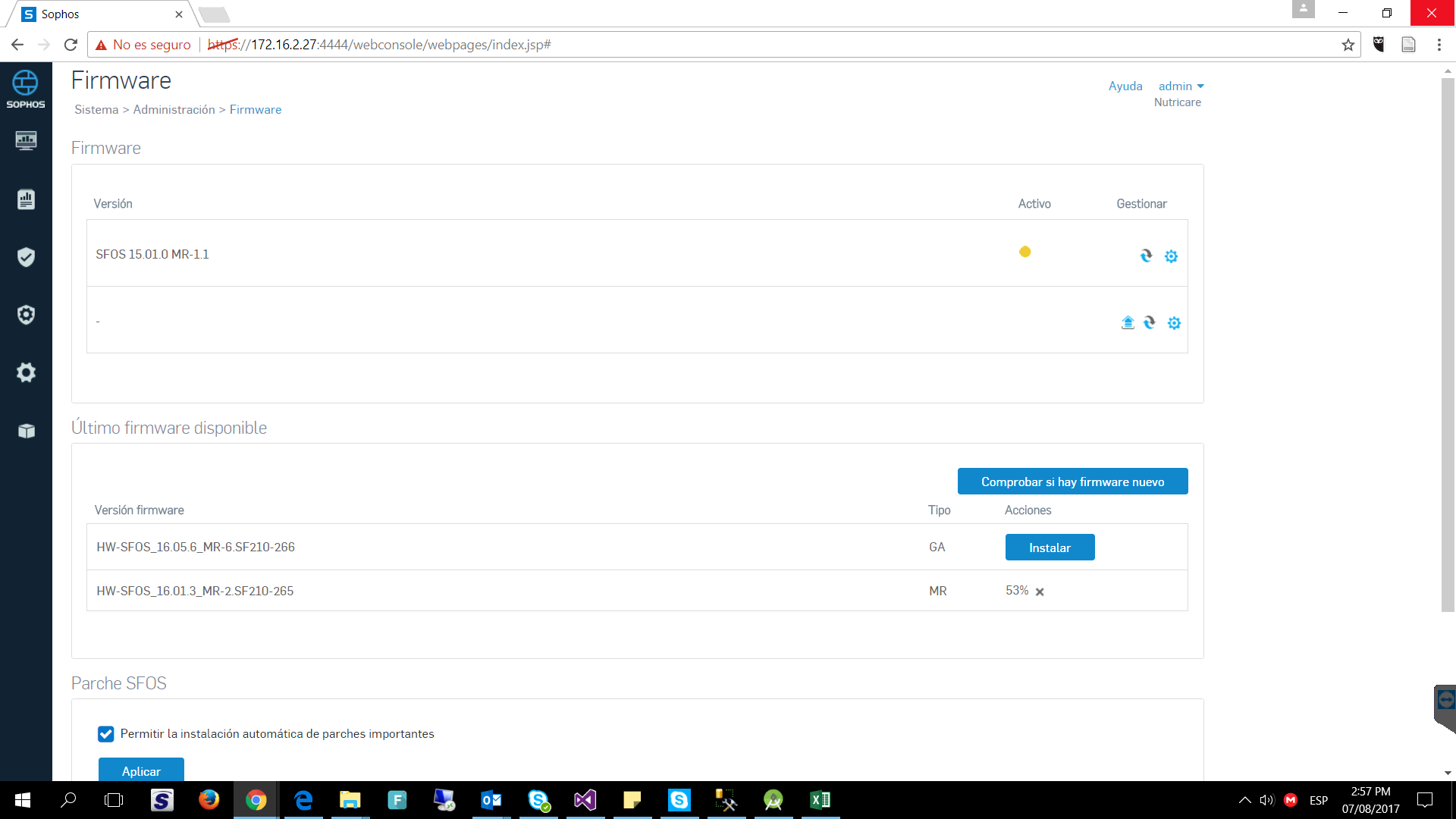The image size is (1456, 819).
Task: Click the GA type cell
Action: pos(937,548)
